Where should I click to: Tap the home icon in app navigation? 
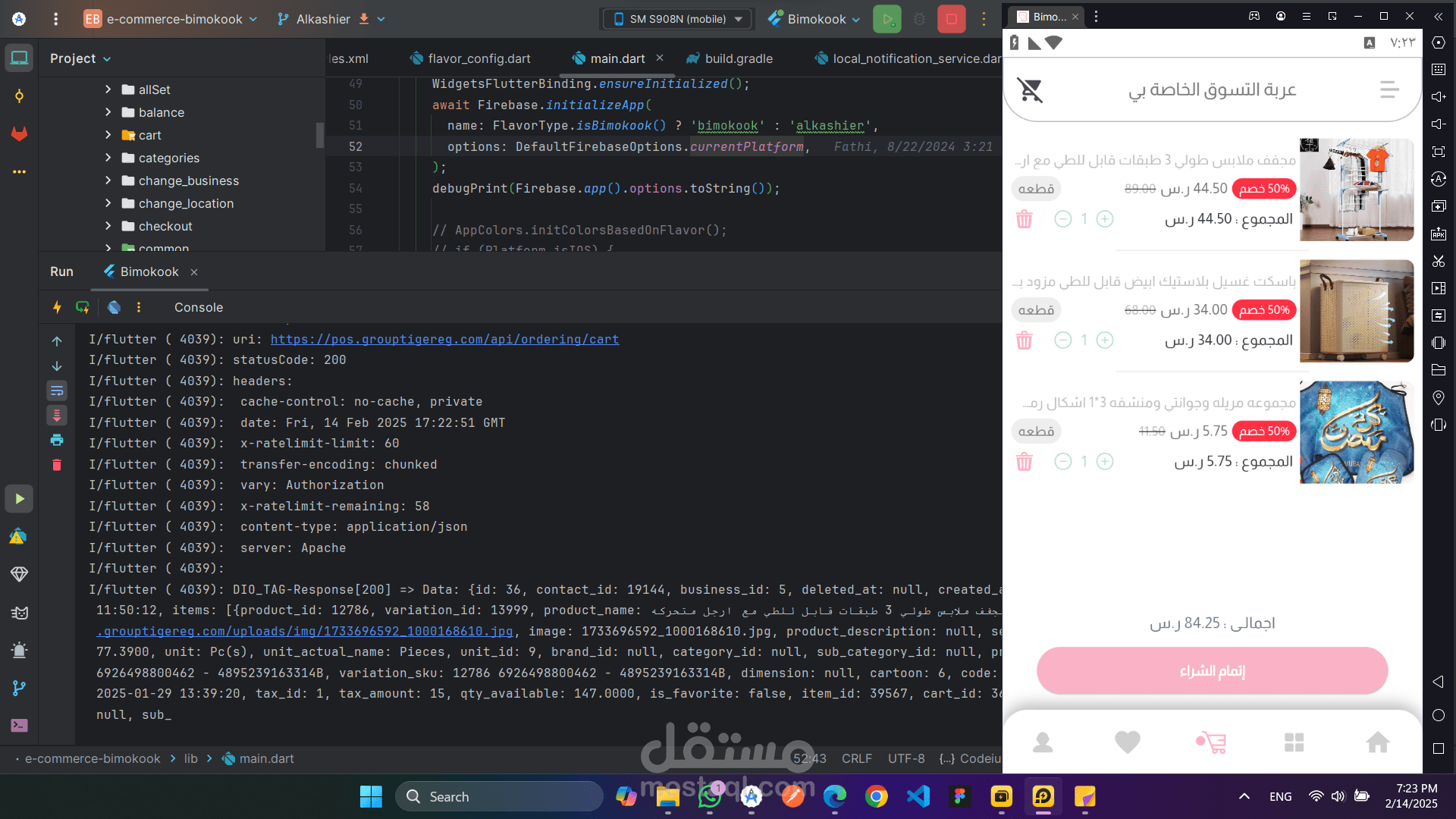pyautogui.click(x=1377, y=742)
